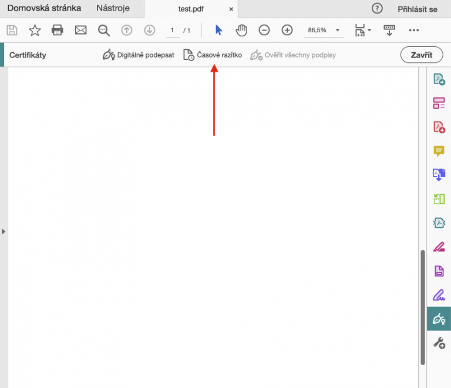Open the teal Optimize PDF tool

click(439, 223)
